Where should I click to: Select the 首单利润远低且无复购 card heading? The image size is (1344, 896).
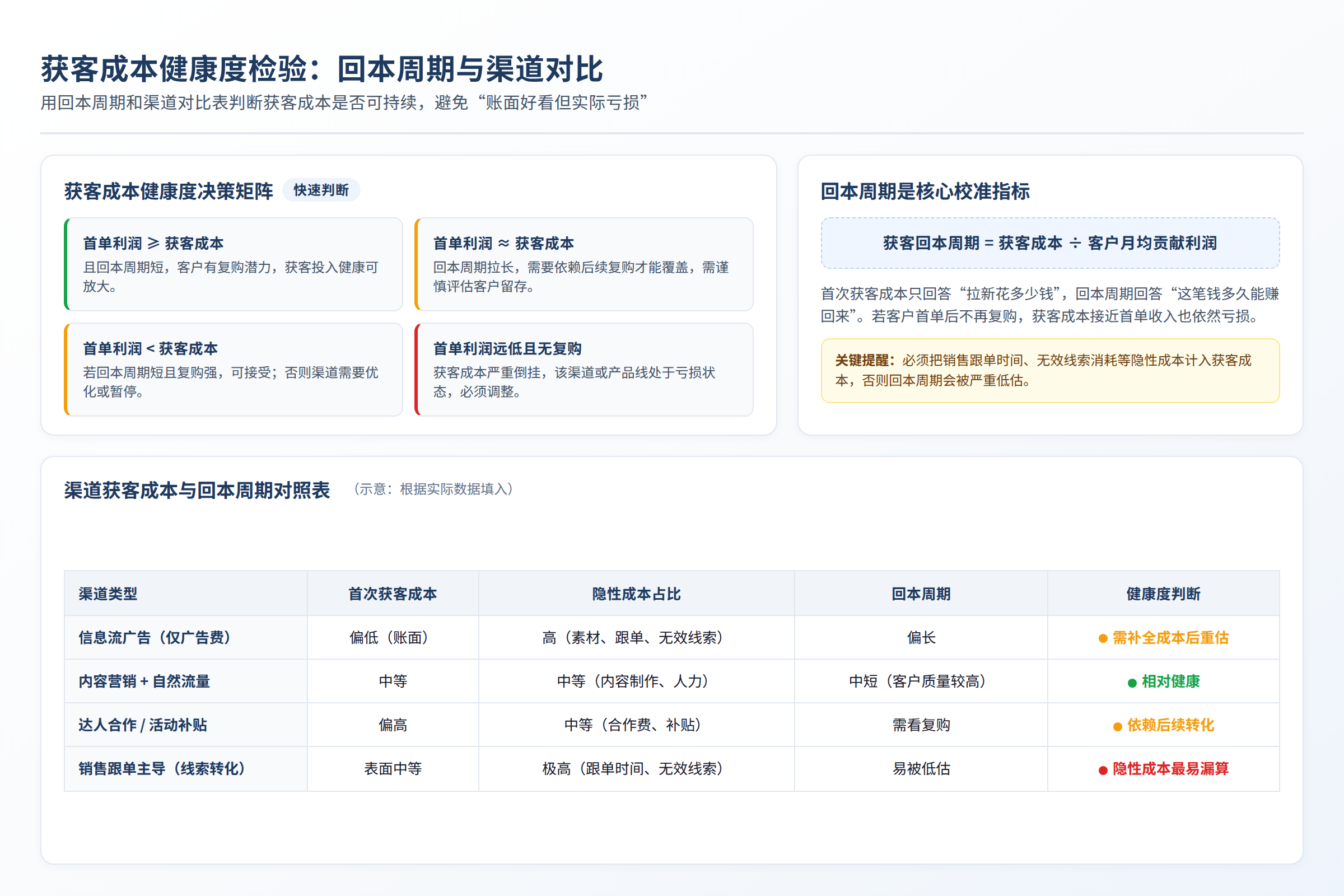tap(507, 348)
